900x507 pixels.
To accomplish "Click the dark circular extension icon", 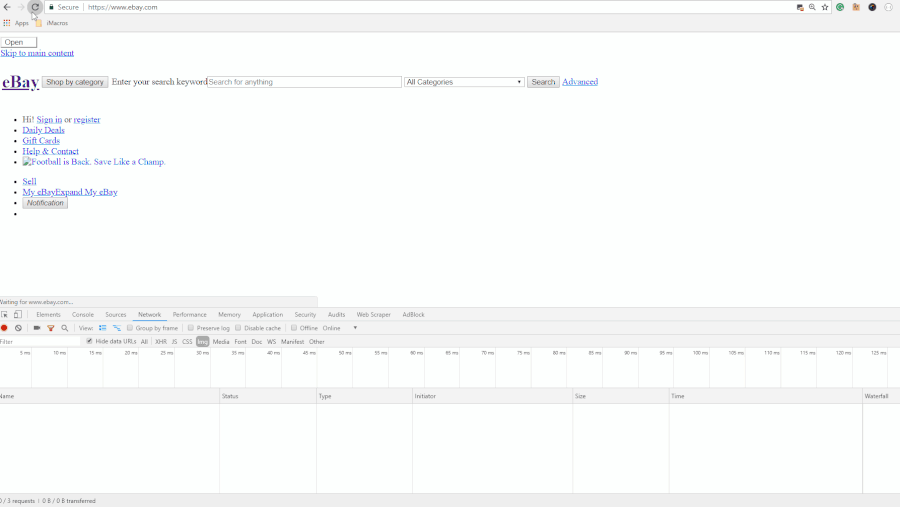I will click(872, 7).
